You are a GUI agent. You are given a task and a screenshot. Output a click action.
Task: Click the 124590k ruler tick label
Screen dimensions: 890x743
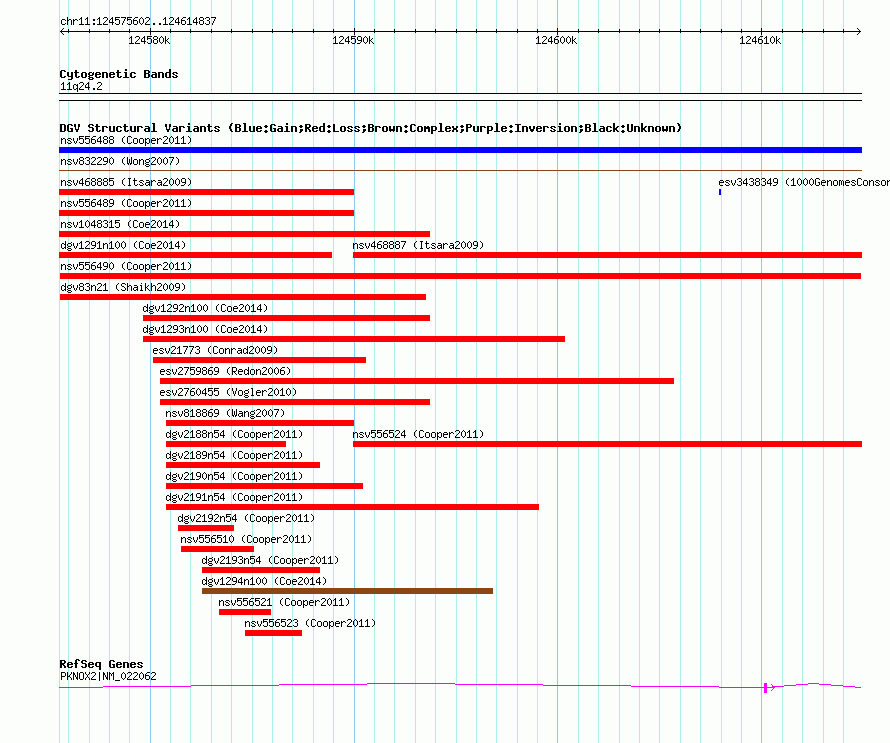point(353,40)
